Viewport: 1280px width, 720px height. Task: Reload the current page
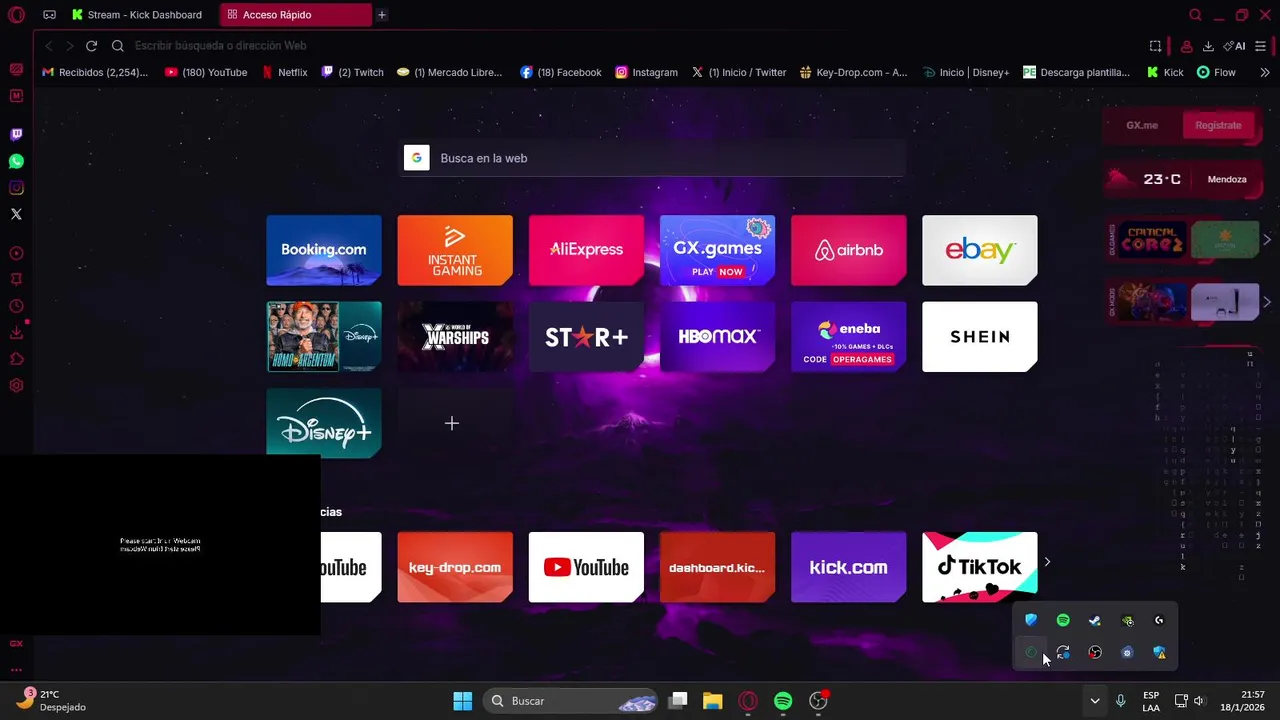click(91, 46)
